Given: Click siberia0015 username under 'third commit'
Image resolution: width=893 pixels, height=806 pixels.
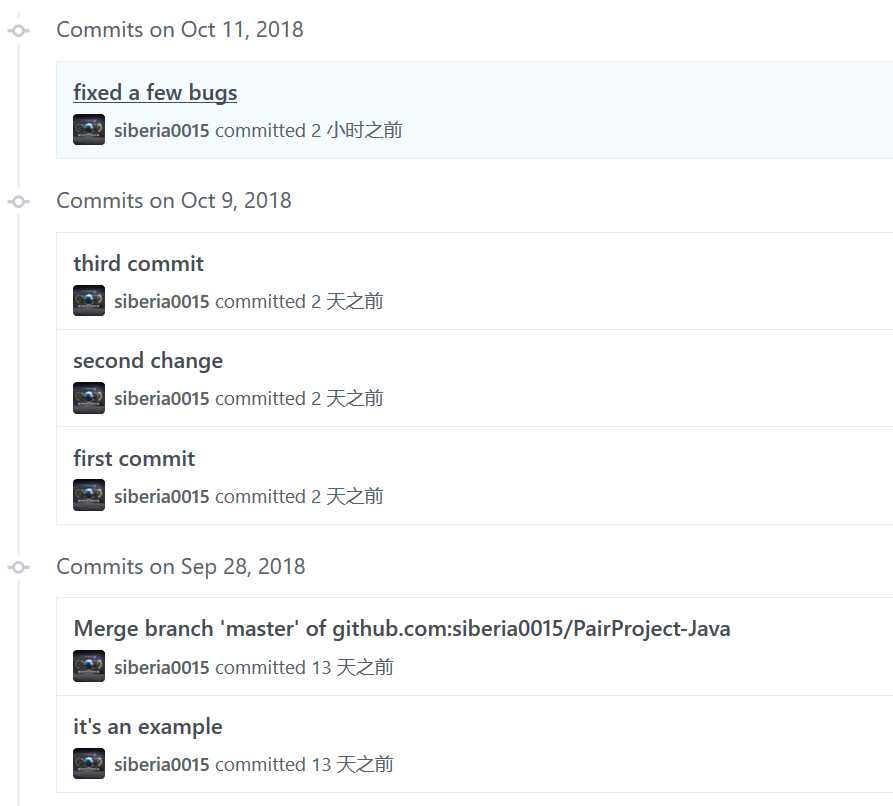Looking at the screenshot, I should coord(162,301).
